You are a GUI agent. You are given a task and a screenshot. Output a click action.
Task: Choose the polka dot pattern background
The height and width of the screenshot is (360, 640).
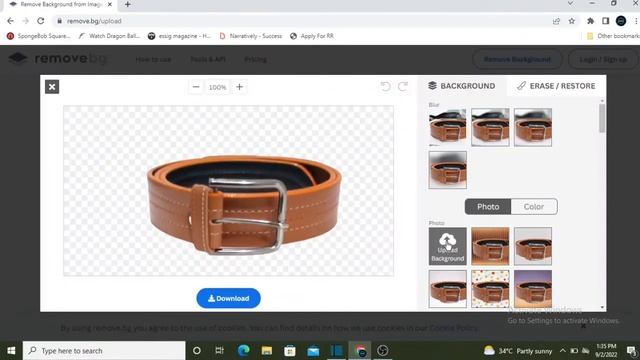(x=490, y=289)
